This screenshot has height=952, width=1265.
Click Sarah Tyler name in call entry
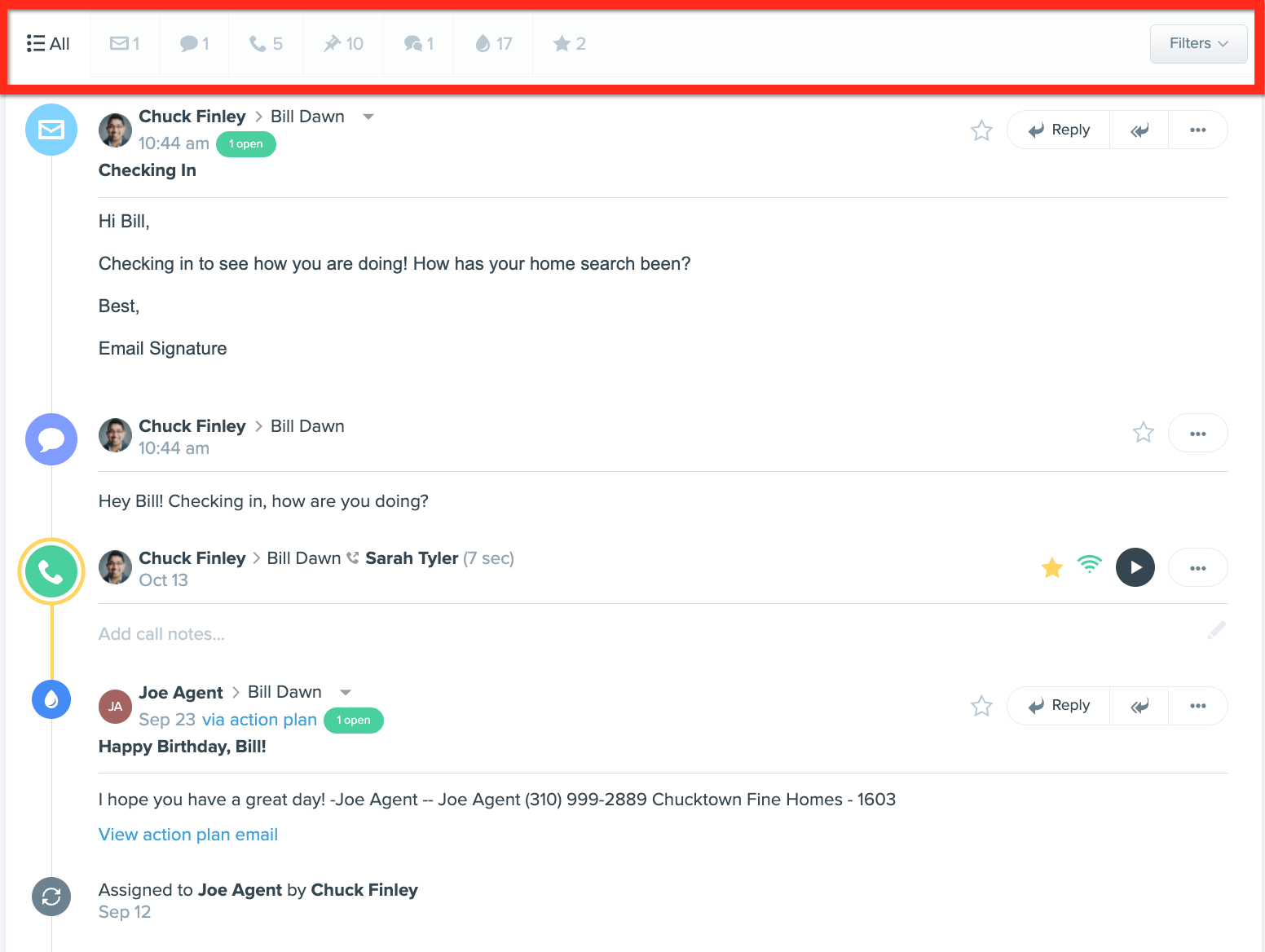point(412,558)
